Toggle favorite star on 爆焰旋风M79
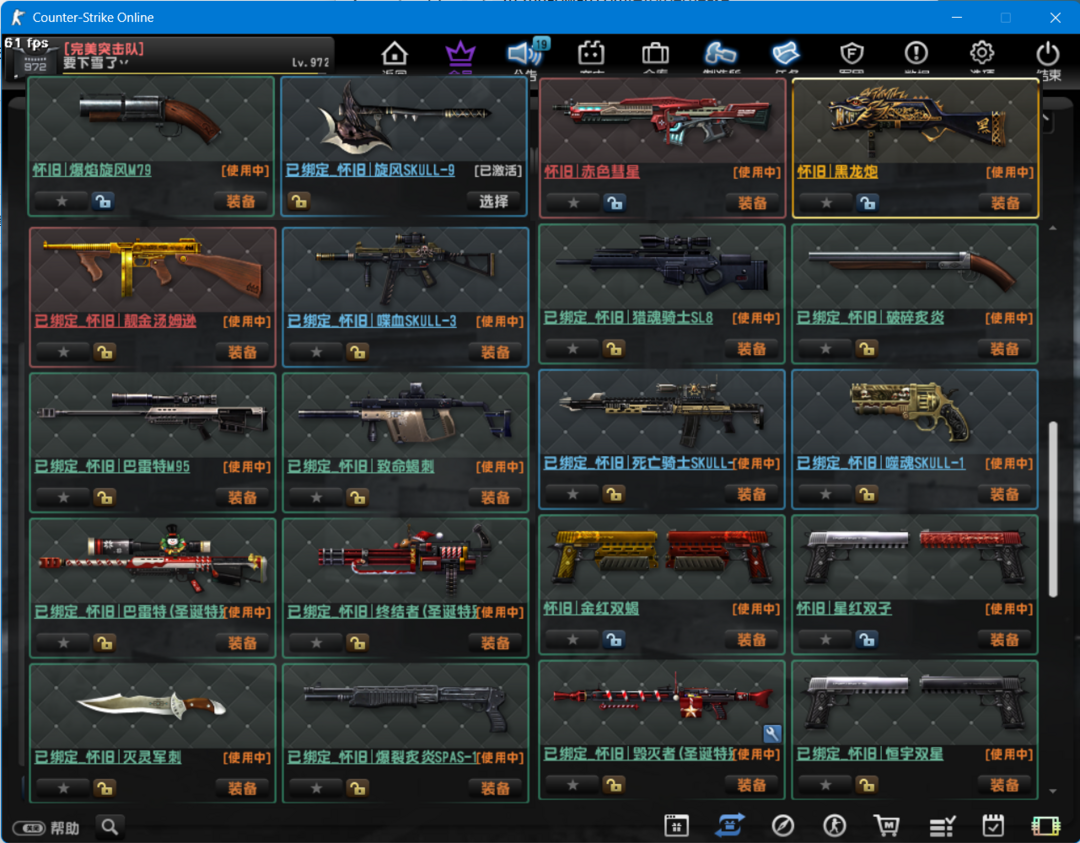Viewport: 1080px width, 843px height. coord(62,202)
